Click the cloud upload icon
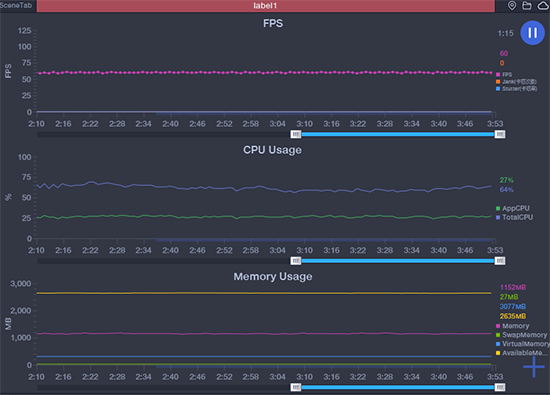 point(543,6)
